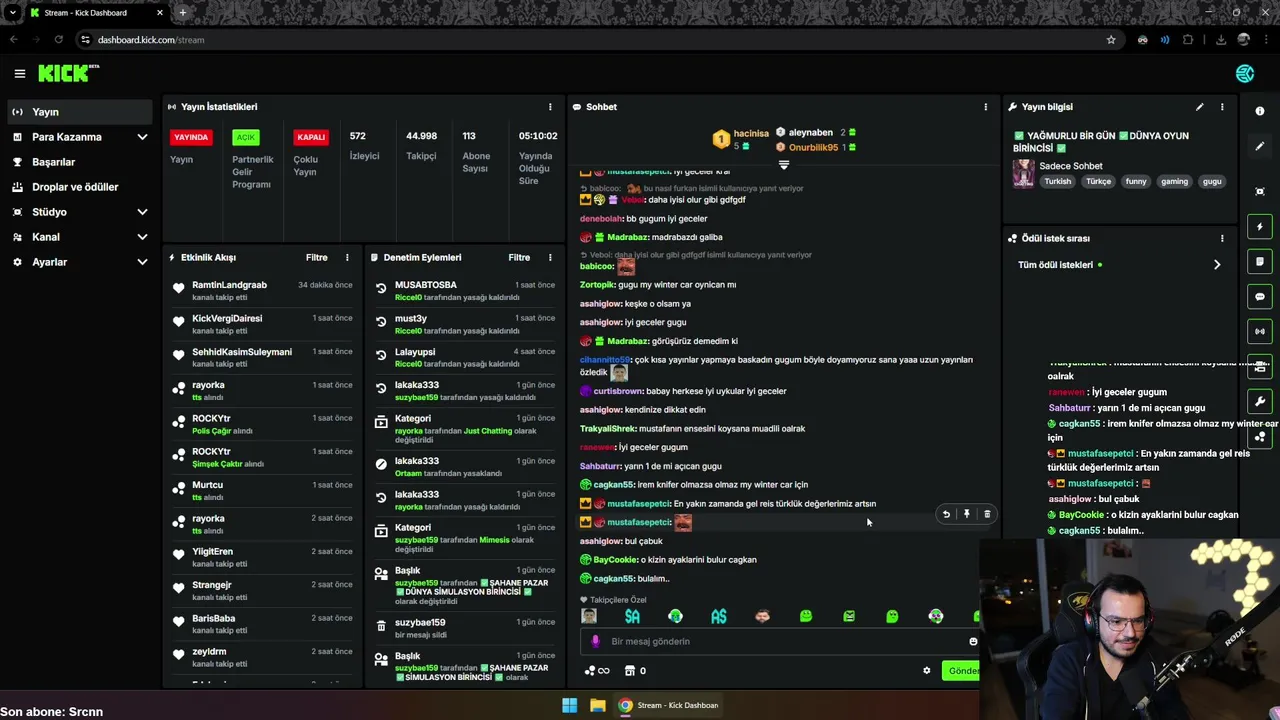Click Chrome Stream - Kick Dashboard taskbar item
The image size is (1280, 720).
[x=668, y=705]
